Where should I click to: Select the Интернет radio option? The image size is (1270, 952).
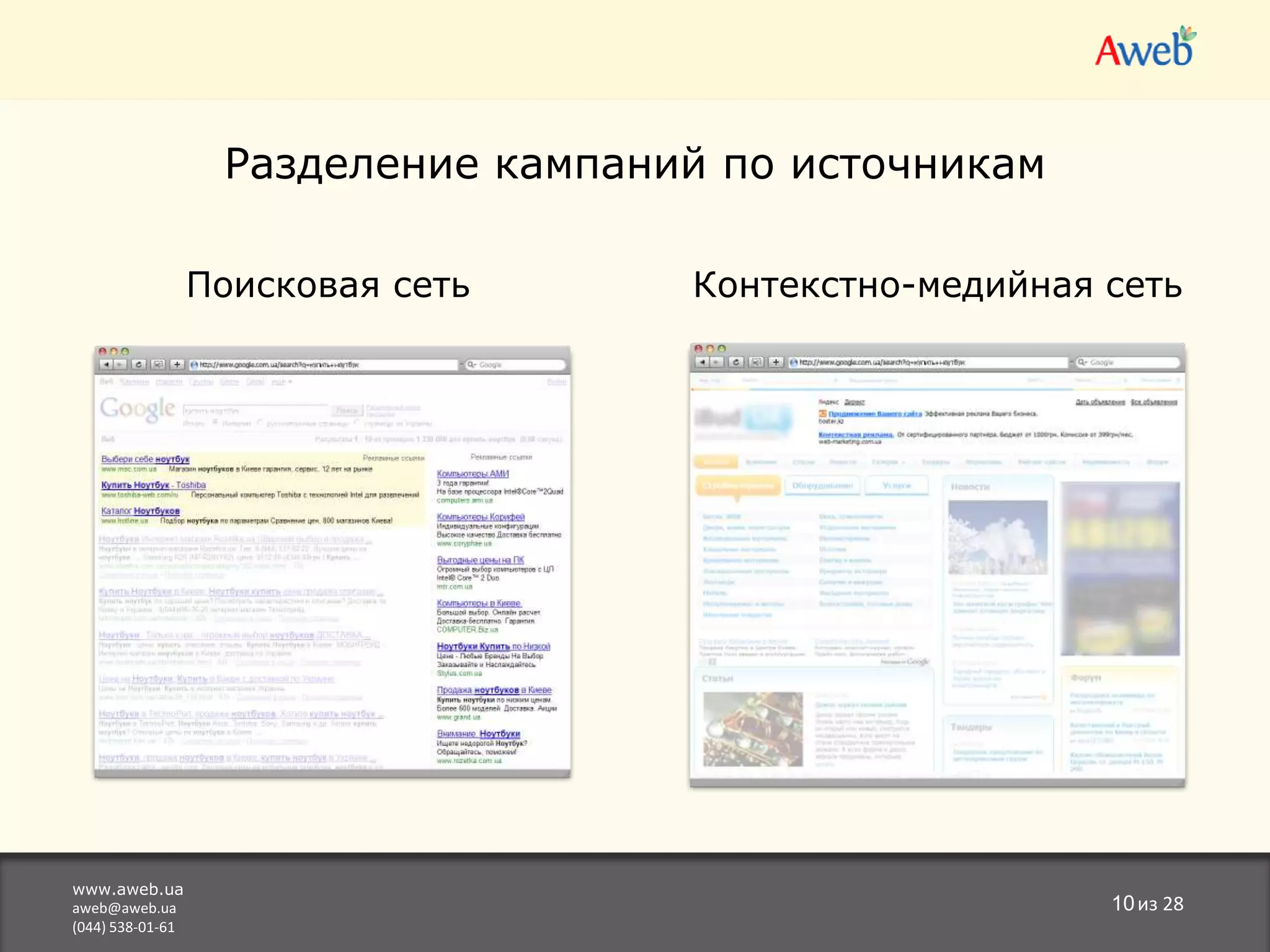coord(215,423)
